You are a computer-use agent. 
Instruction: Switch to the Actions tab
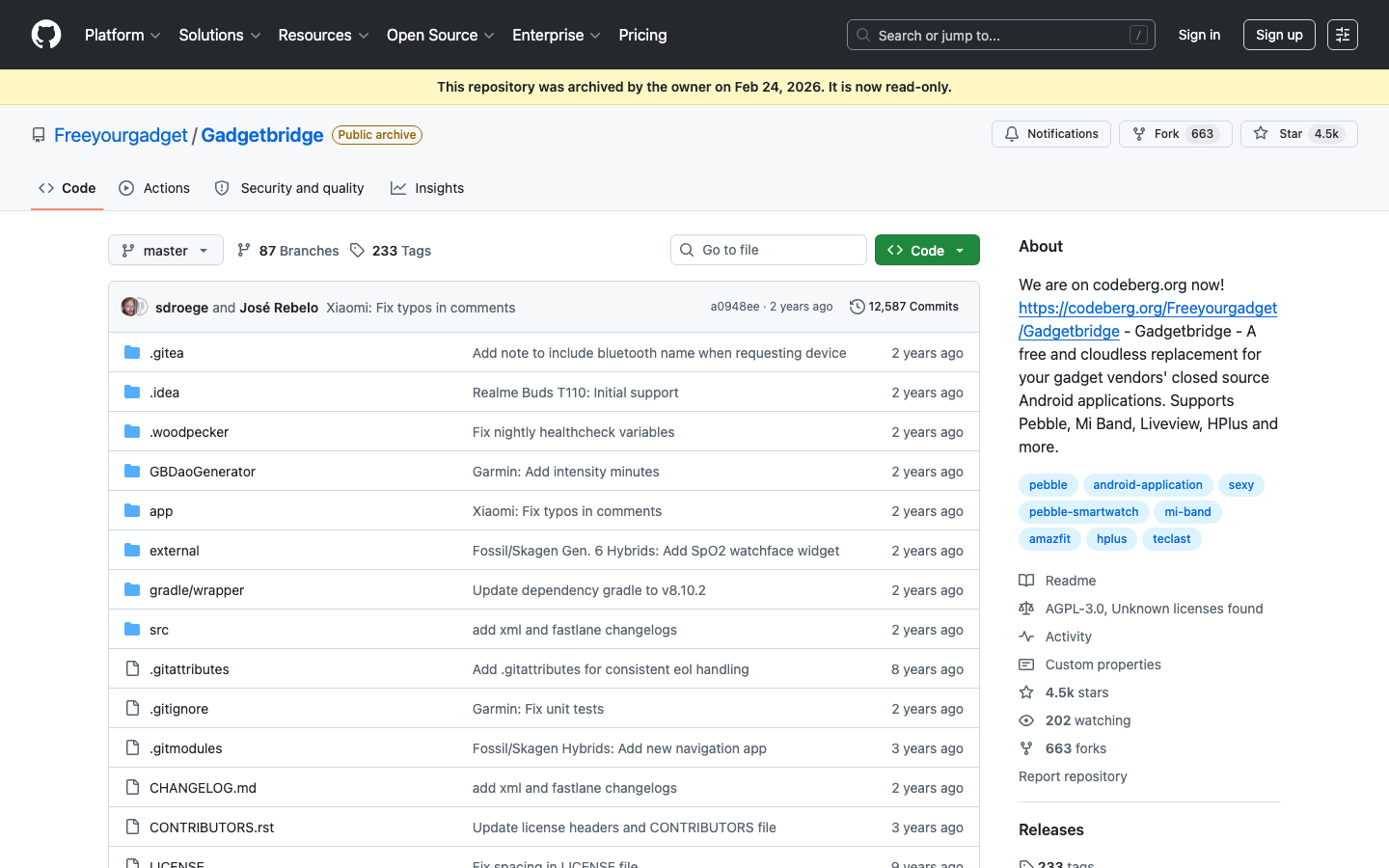(154, 188)
